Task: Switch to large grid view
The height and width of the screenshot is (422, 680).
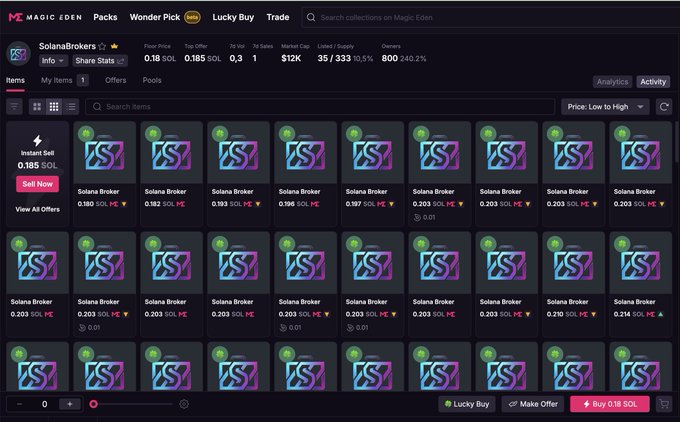Action: [x=37, y=107]
